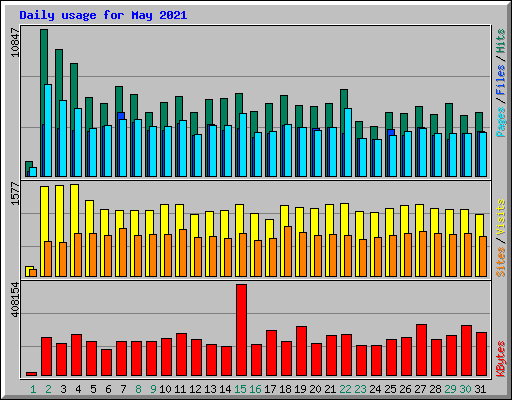Click the Visits legend label

(501, 217)
